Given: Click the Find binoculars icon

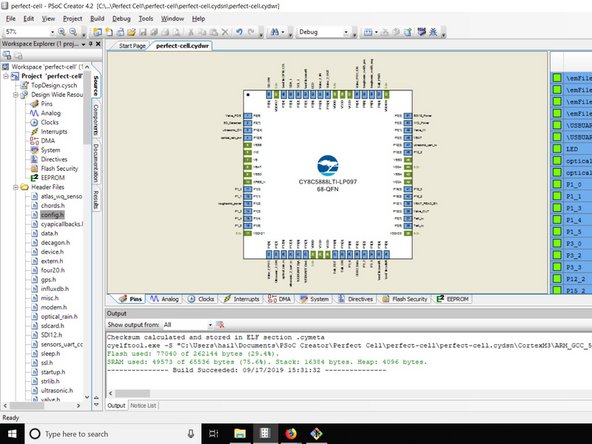Looking at the screenshot, I should pos(275,32).
